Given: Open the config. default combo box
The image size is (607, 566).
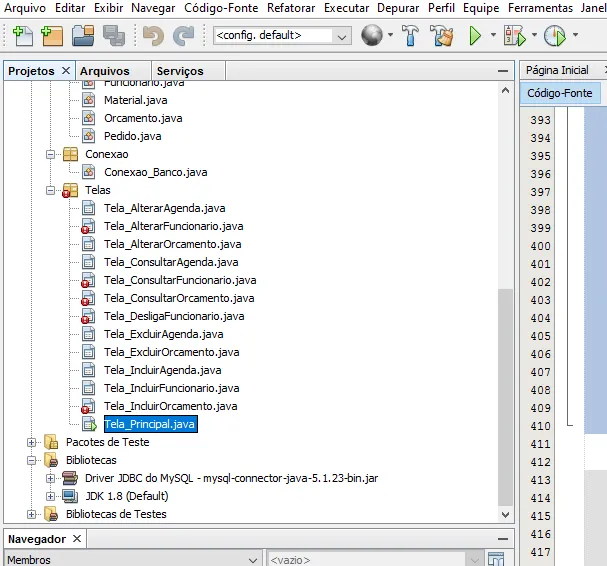Looking at the screenshot, I should [x=282, y=36].
